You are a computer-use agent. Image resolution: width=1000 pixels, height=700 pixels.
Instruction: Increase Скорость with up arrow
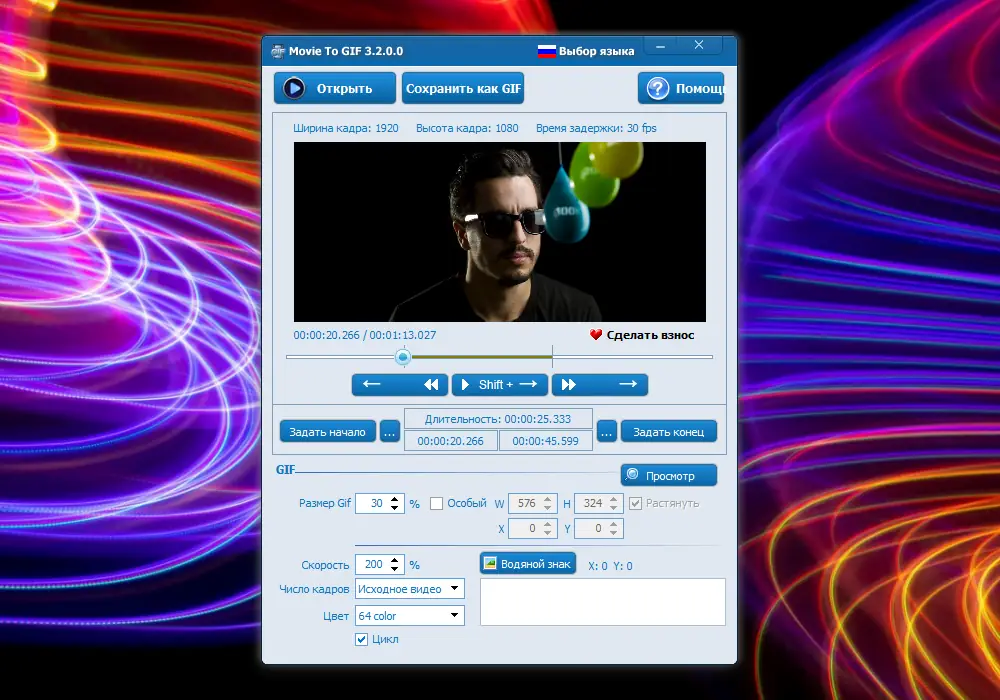point(395,560)
